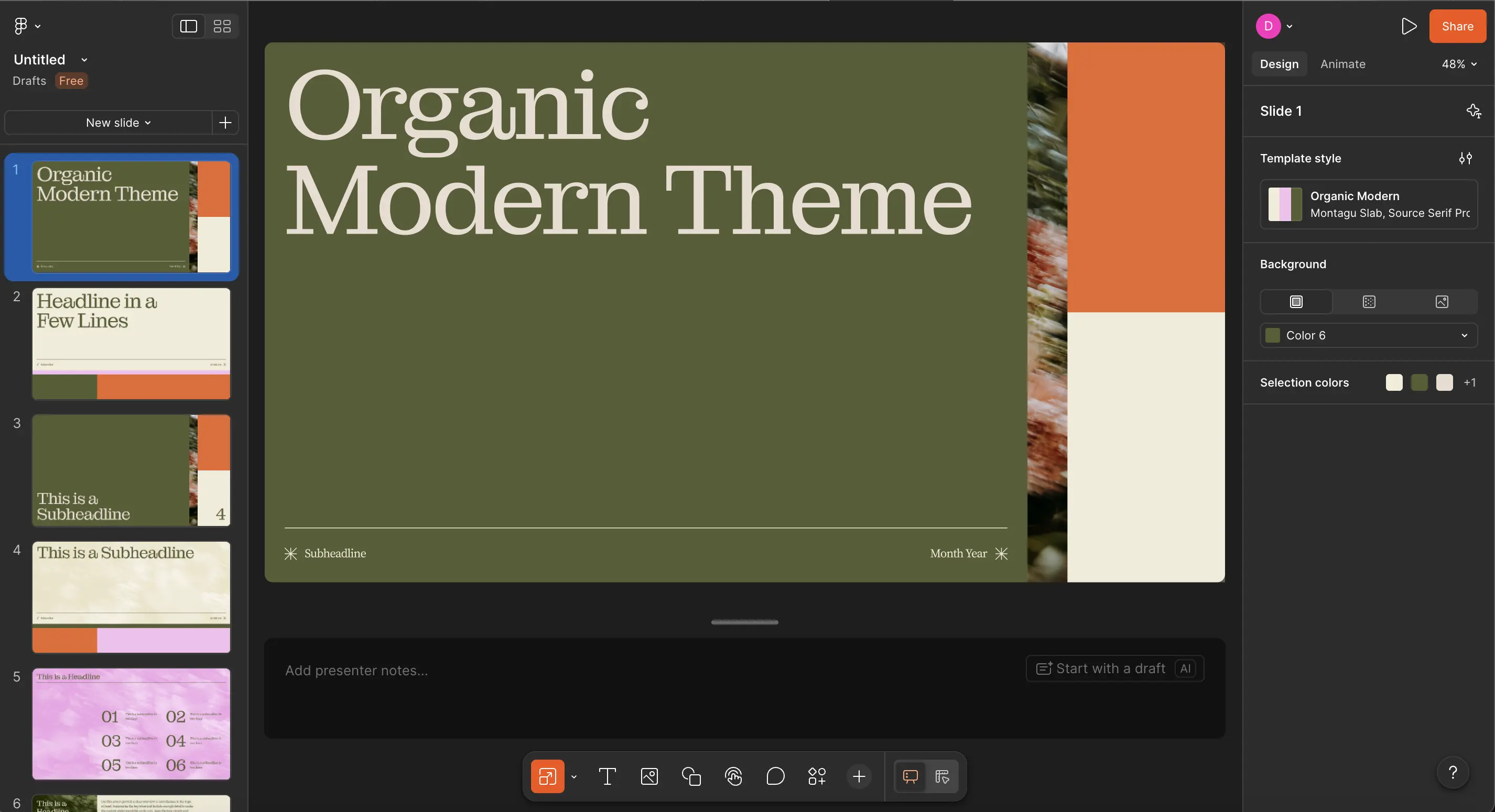This screenshot has height=812, width=1495.
Task: Click the template style settings icon
Action: click(1466, 158)
